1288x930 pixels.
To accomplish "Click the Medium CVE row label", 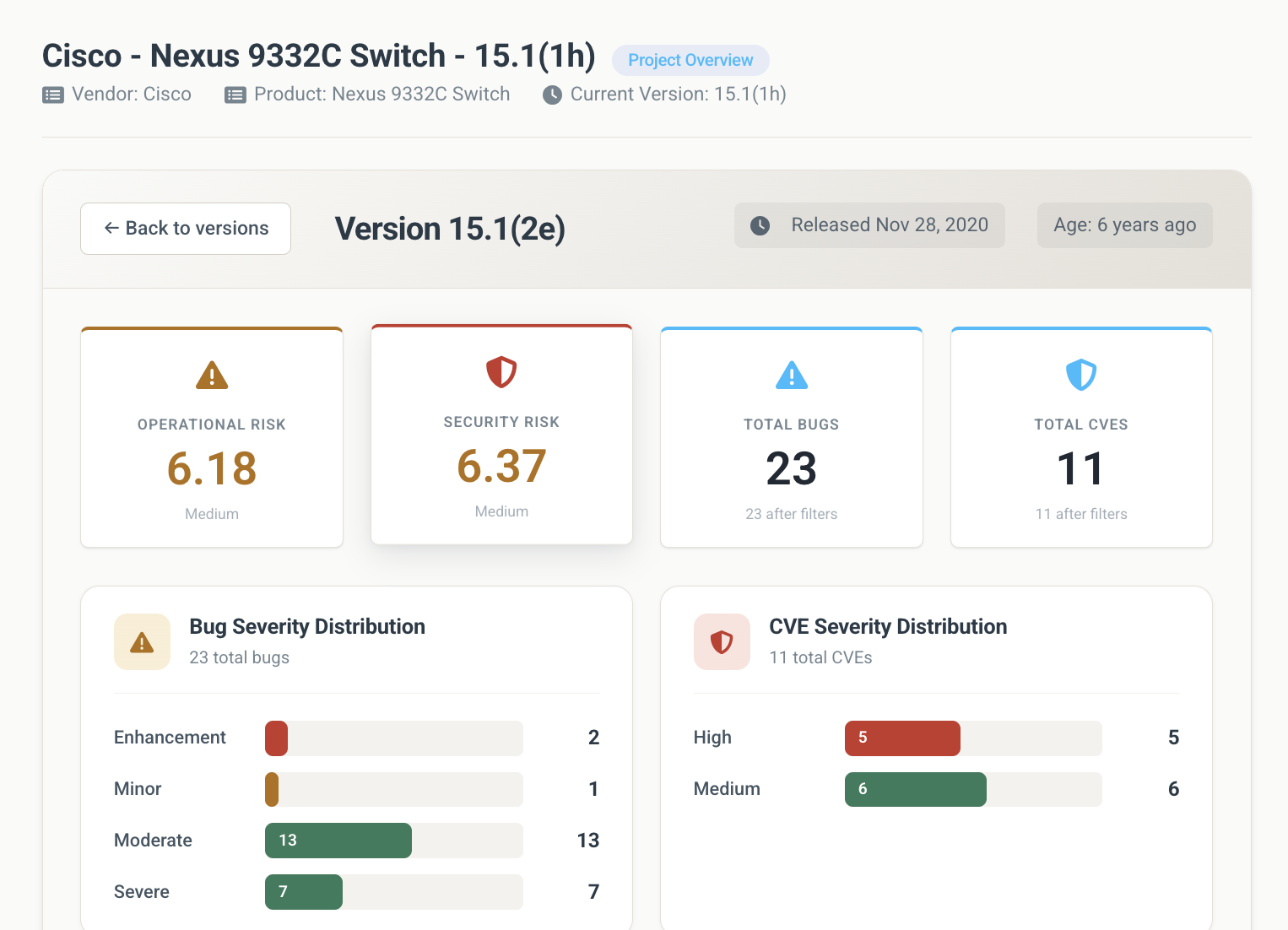I will 727,789.
